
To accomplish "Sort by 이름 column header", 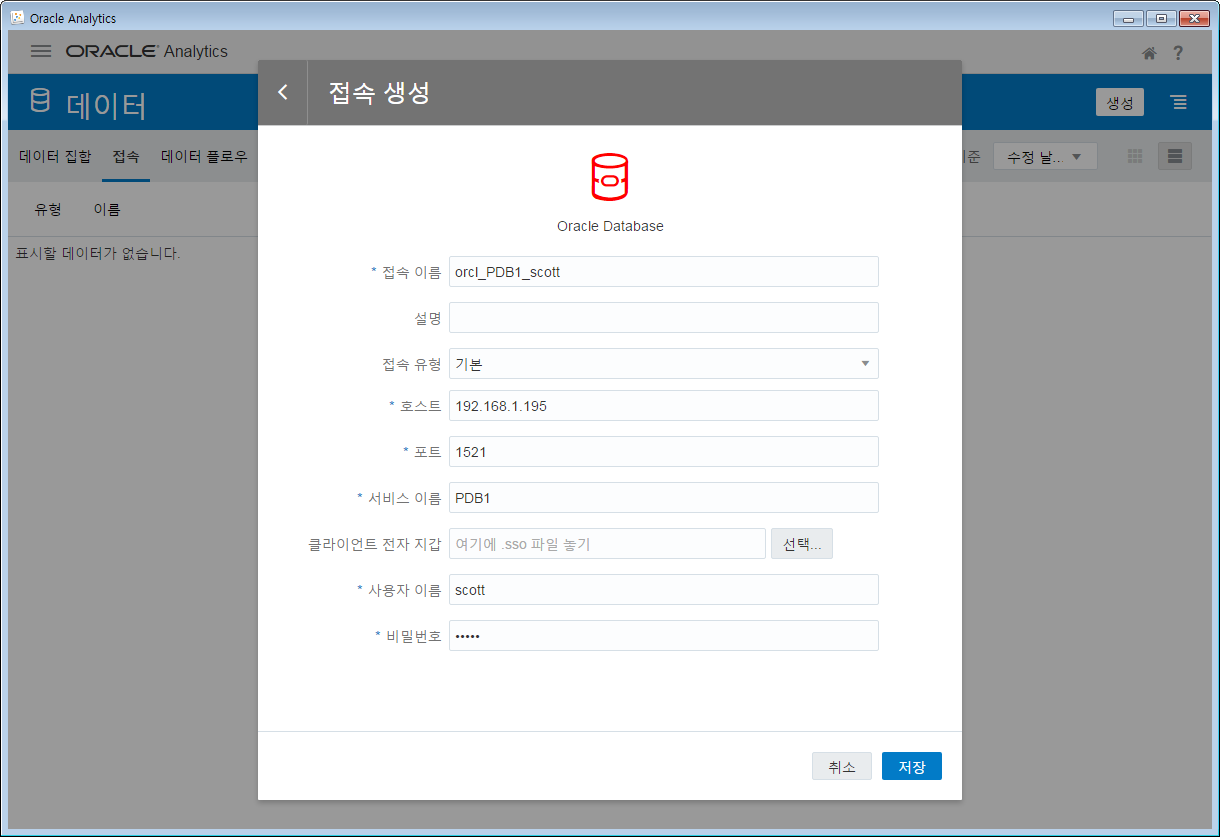I will point(107,209).
